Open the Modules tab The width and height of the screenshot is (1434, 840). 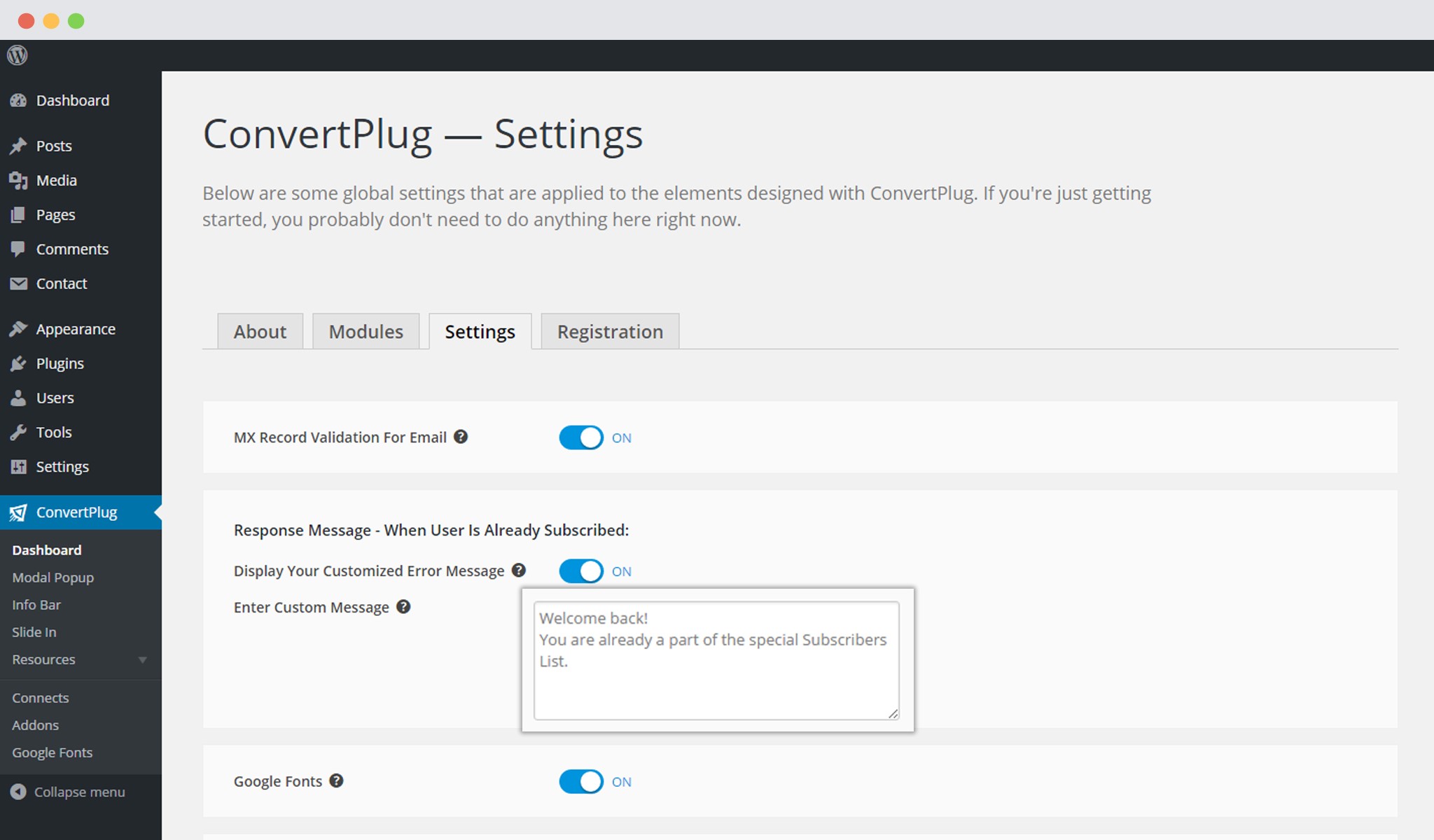[x=365, y=331]
